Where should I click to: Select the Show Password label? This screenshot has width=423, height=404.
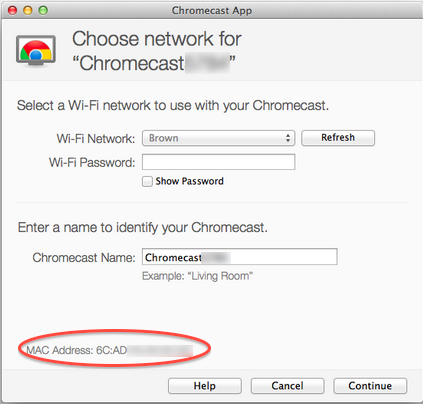[x=189, y=181]
